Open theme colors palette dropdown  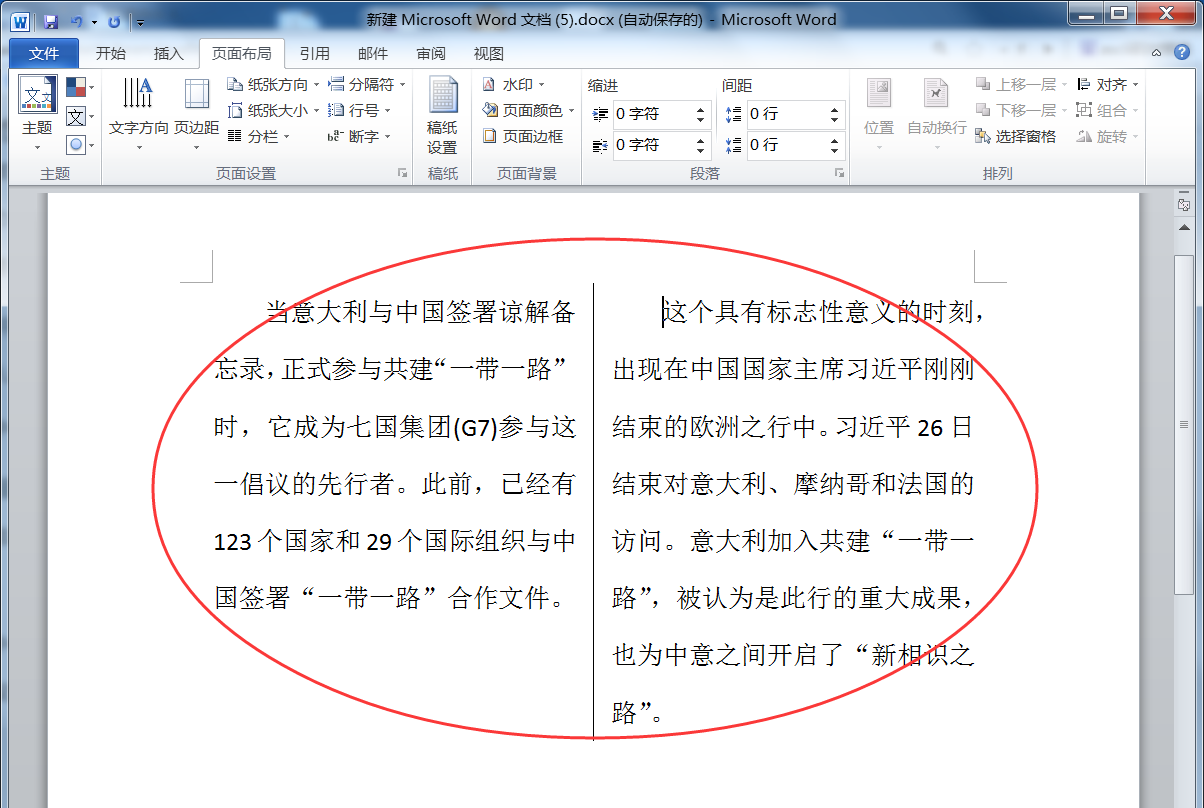pos(80,88)
